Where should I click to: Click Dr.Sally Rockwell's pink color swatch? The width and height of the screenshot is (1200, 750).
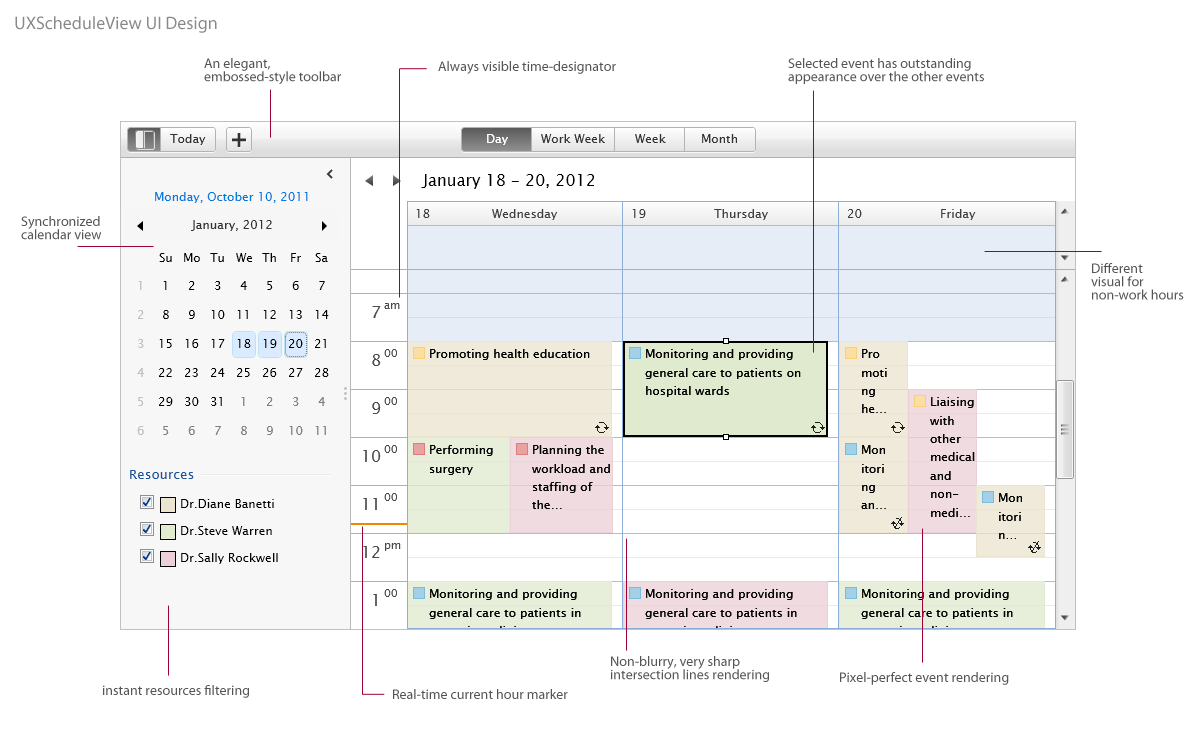(x=168, y=559)
